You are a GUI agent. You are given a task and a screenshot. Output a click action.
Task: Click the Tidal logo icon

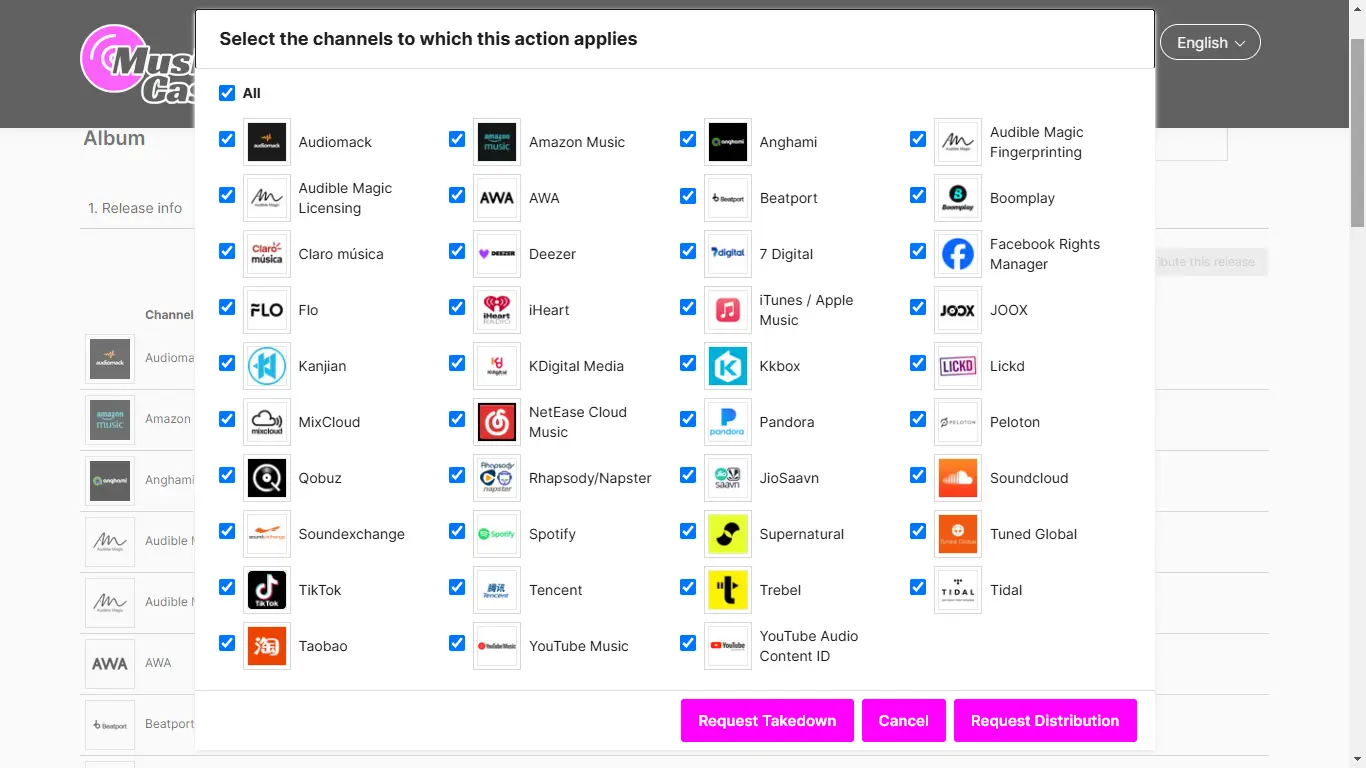tap(958, 590)
